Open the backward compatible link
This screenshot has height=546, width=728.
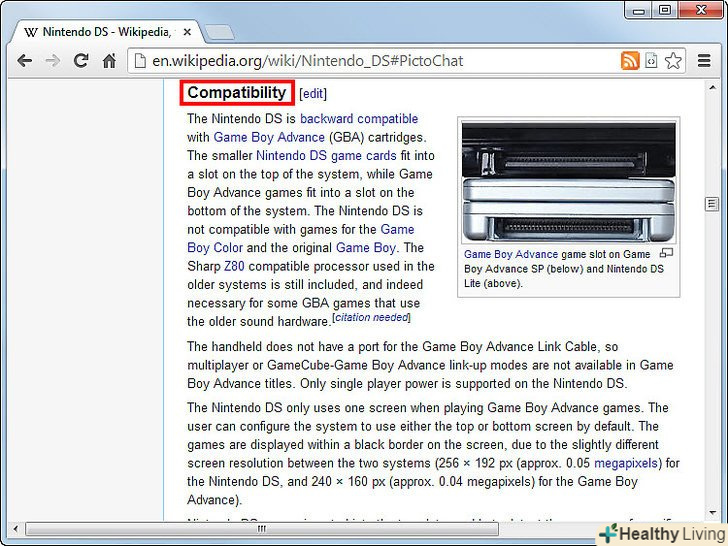pos(359,119)
